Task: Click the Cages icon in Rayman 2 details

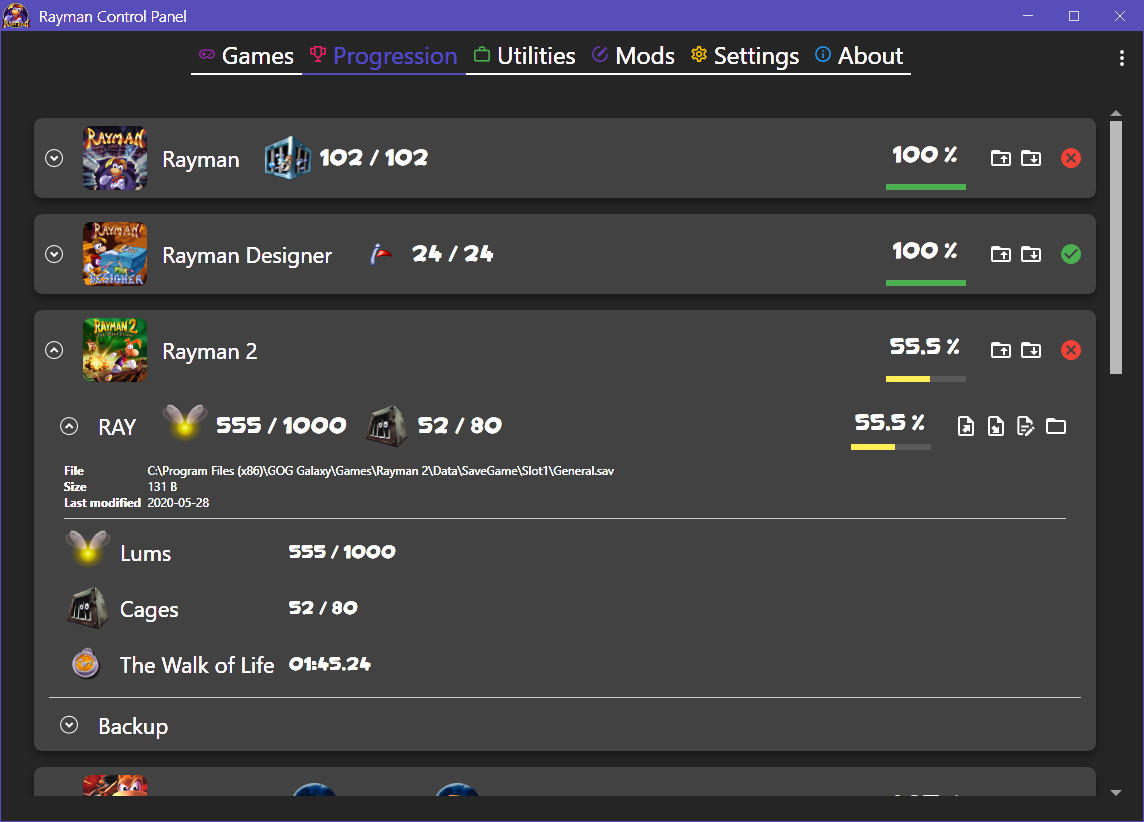Action: pos(86,608)
